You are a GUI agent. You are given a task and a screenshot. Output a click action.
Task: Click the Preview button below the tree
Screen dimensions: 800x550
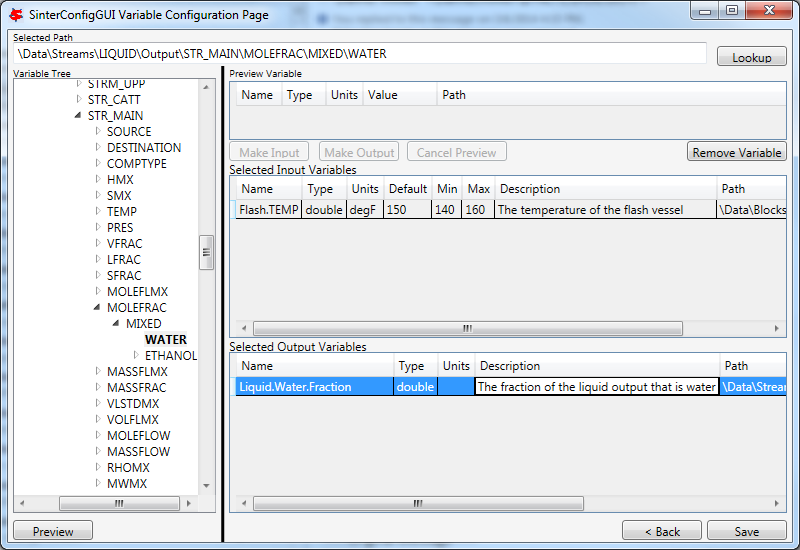click(x=53, y=531)
